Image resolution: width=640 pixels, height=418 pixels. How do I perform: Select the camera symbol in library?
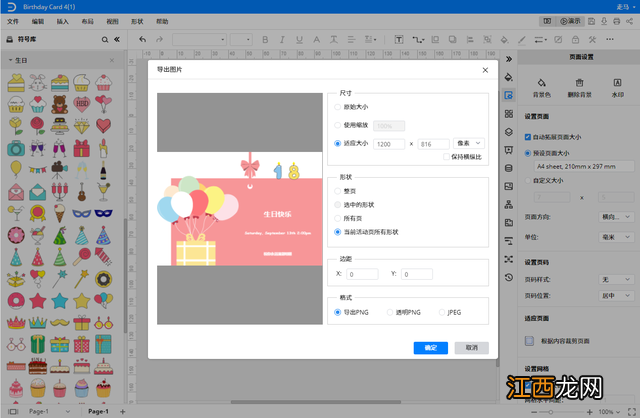(16, 148)
